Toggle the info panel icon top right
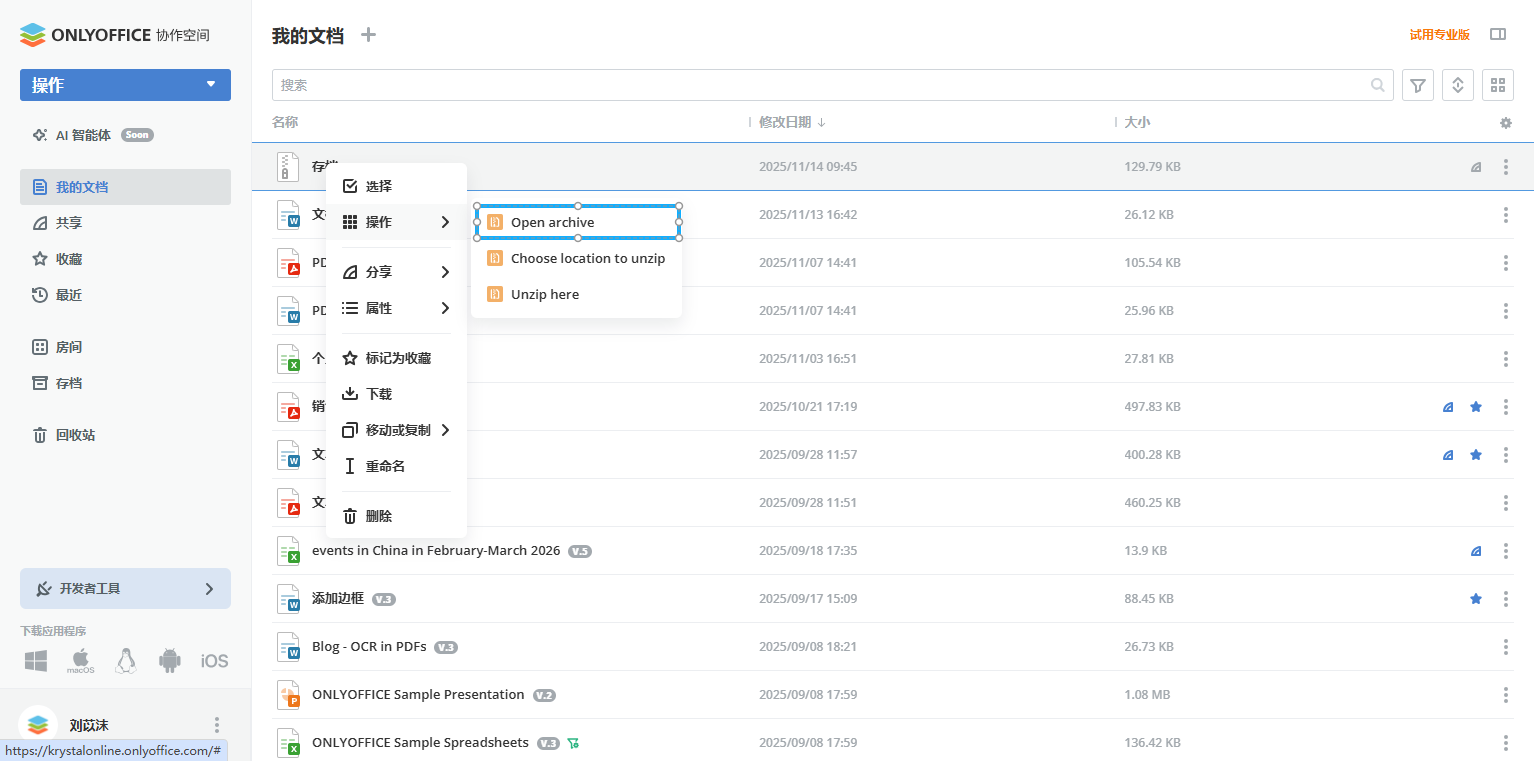 click(1498, 34)
